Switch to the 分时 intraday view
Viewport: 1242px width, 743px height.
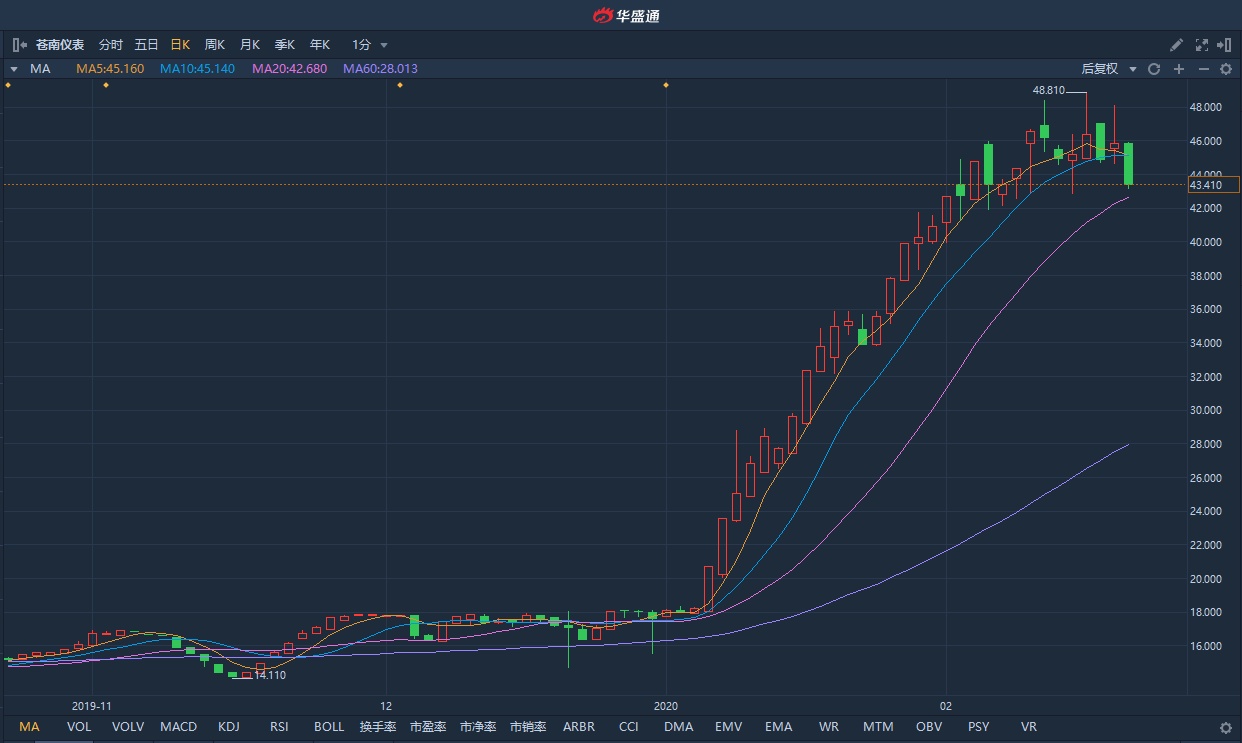(111, 45)
